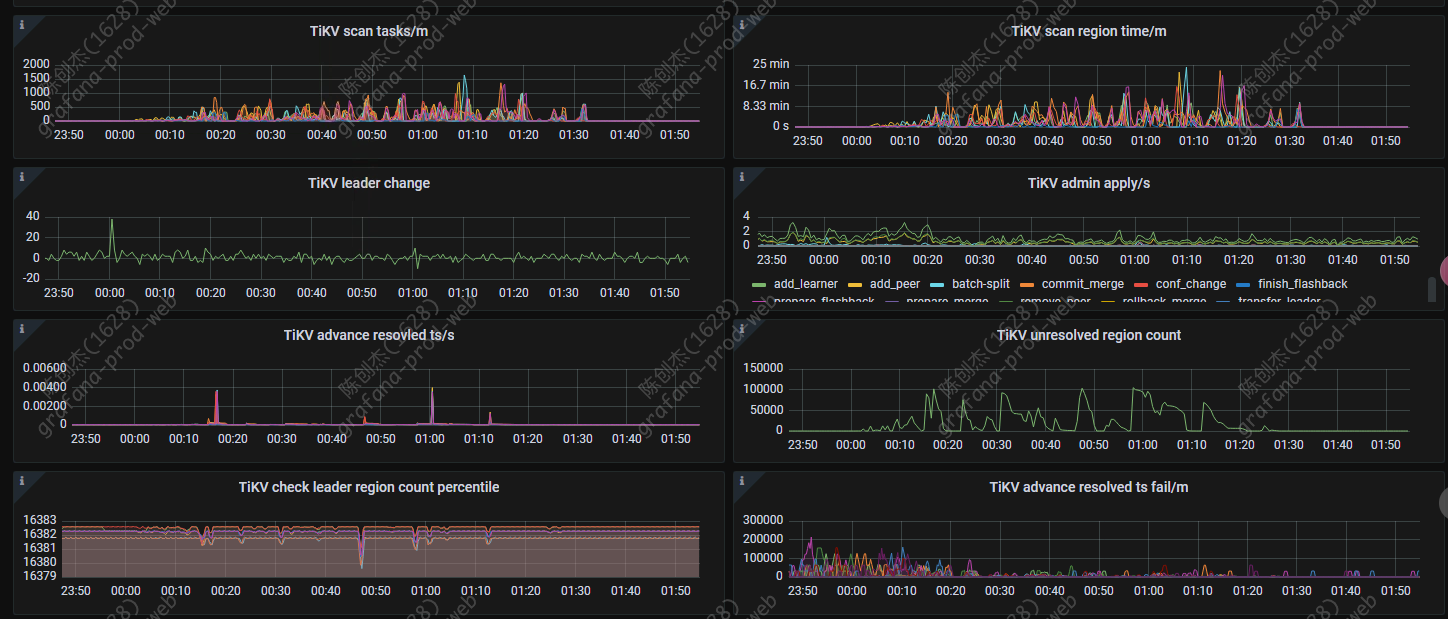Show info tooltip for TiKV scan tasks/m panel
Screen dimensions: 1448x619
(21, 24)
